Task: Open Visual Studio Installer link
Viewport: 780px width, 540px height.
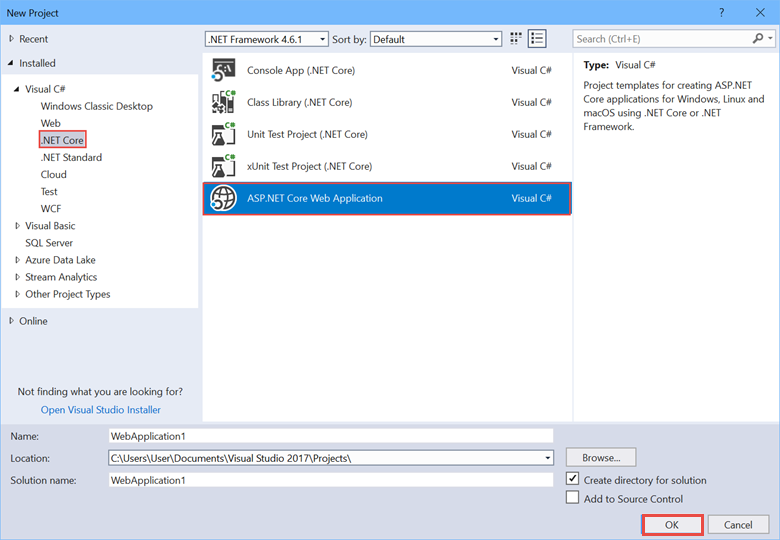Action: click(x=100, y=410)
